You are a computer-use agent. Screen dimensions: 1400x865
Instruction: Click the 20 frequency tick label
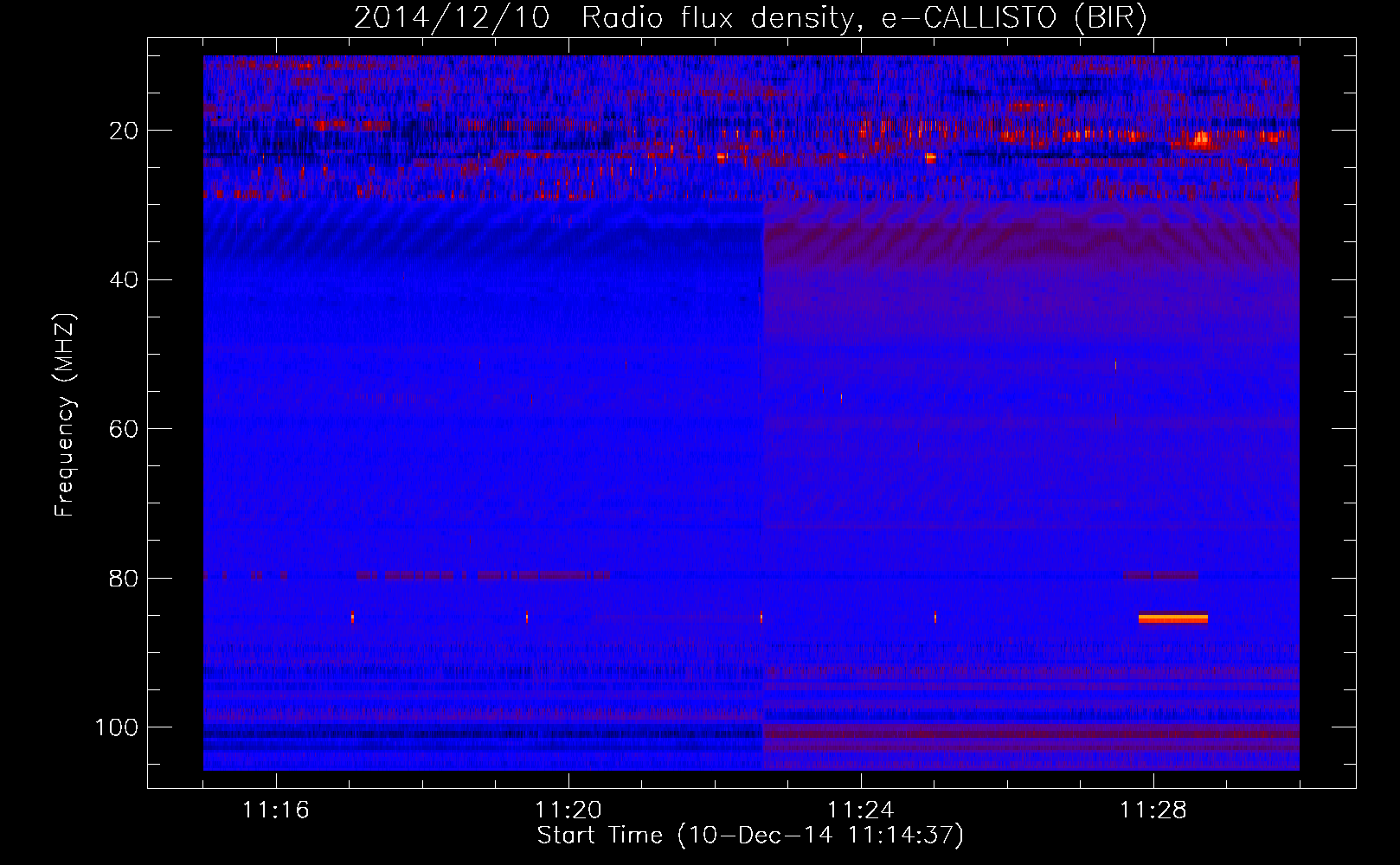point(125,131)
